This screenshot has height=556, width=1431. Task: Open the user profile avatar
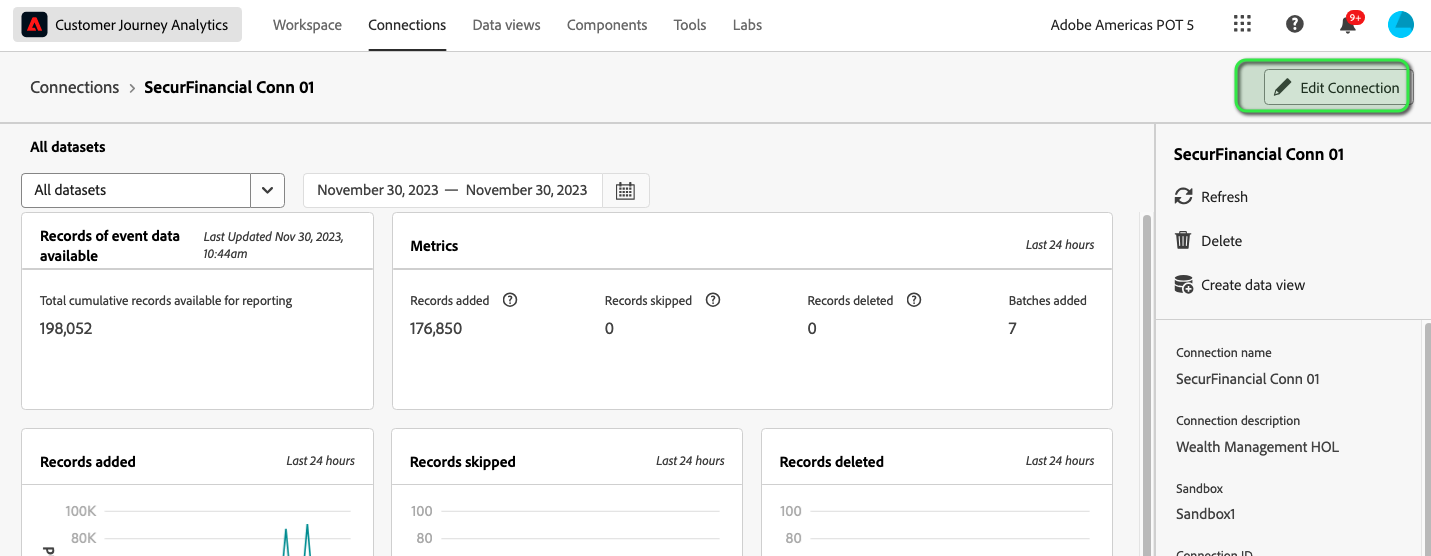(x=1401, y=25)
